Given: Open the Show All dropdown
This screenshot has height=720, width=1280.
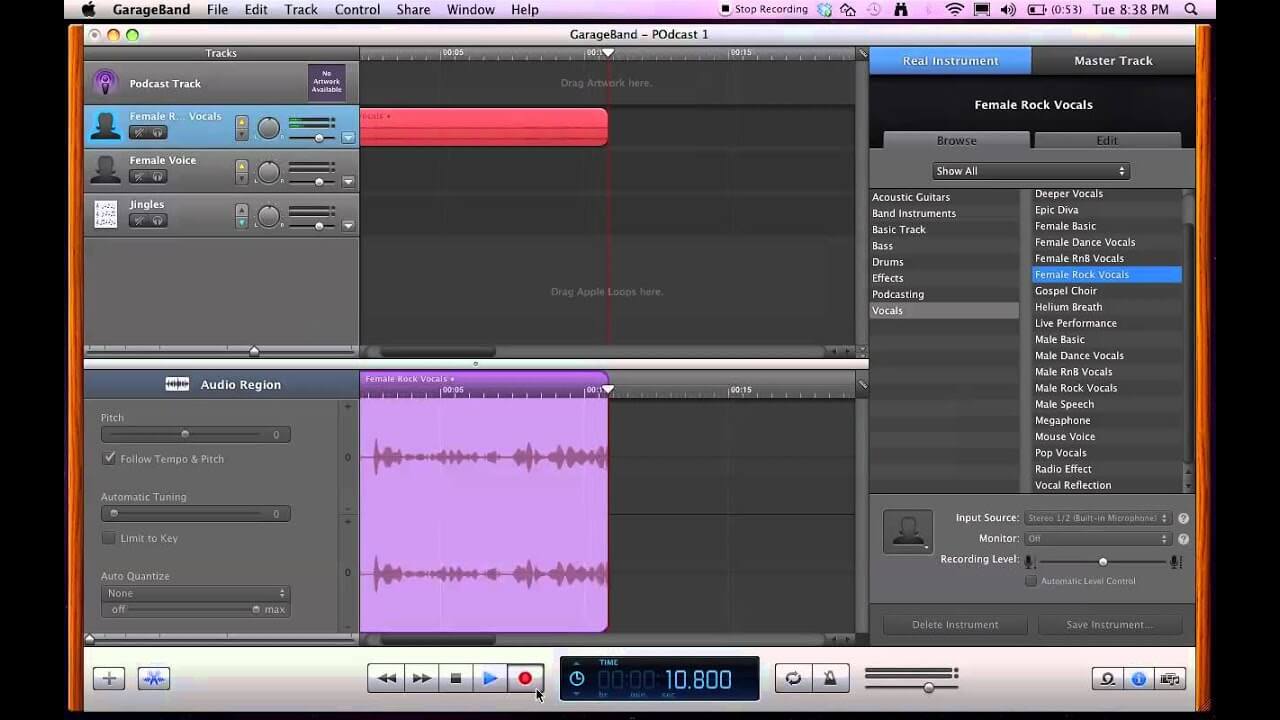Looking at the screenshot, I should click(x=1030, y=170).
